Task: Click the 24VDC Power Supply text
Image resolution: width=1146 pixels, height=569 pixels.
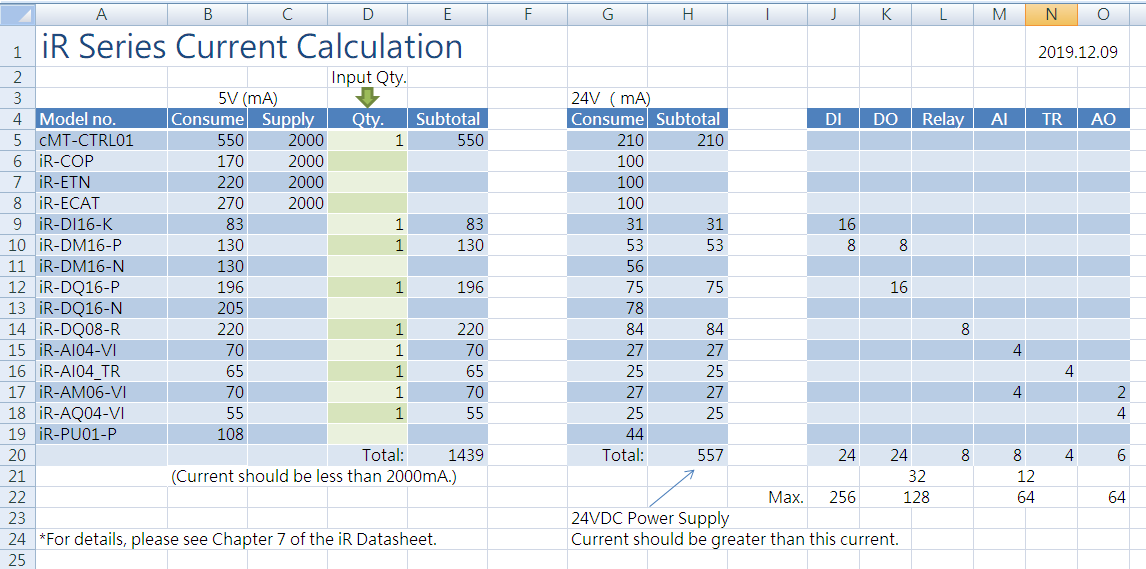Action: pyautogui.click(x=650, y=519)
